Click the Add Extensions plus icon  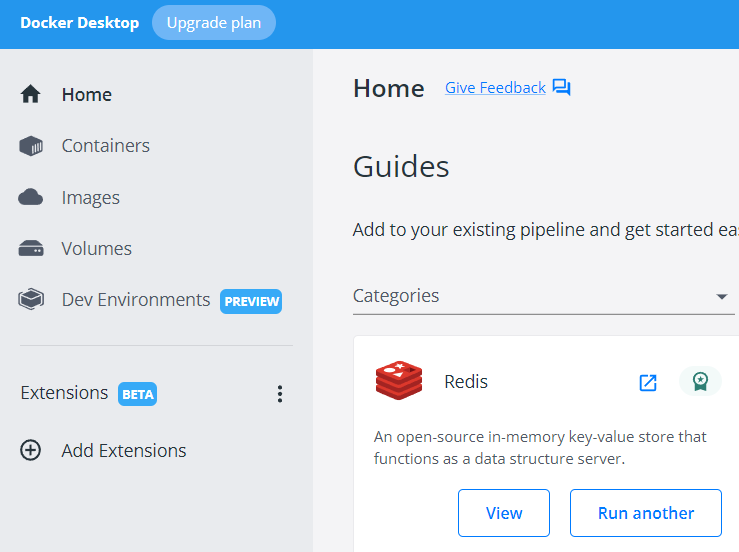[31, 450]
